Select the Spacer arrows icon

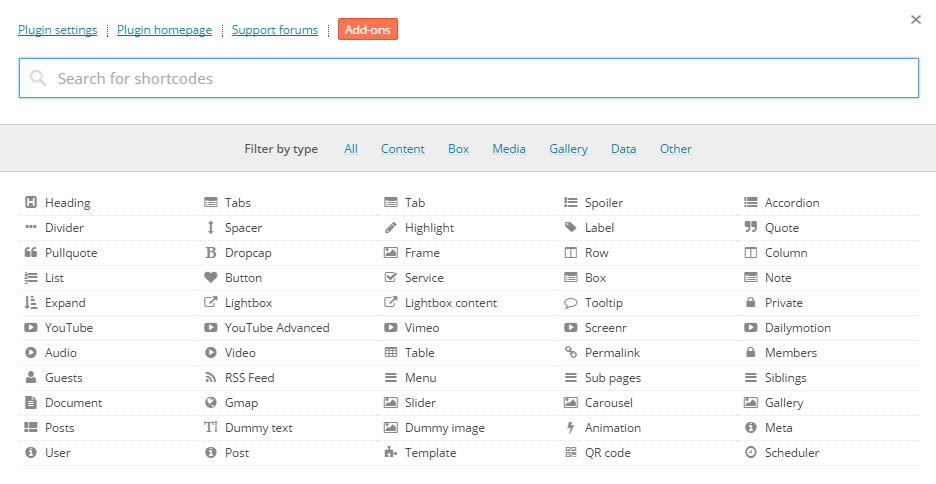tap(211, 227)
